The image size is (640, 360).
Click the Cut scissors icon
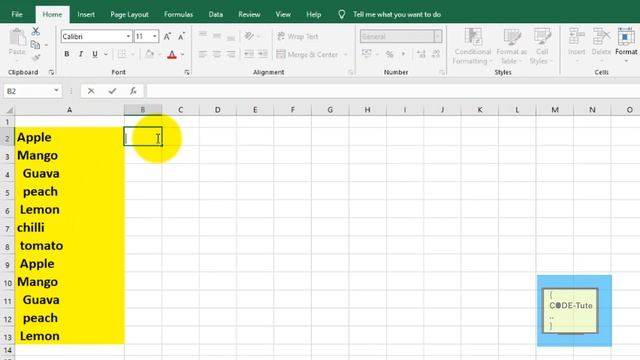click(x=36, y=31)
